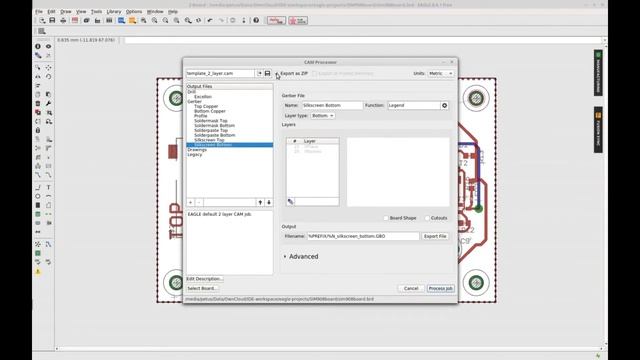
Task: Open the Units Metric dropdown
Action: (x=441, y=73)
